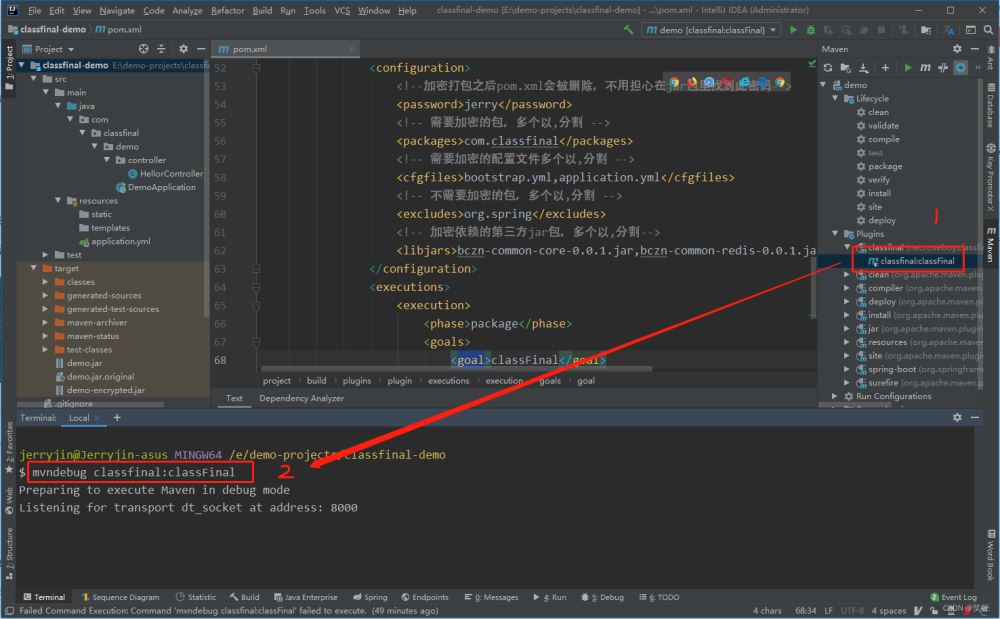Click the LF line separator in status bar
This screenshot has width=1000, height=619.
(x=828, y=611)
